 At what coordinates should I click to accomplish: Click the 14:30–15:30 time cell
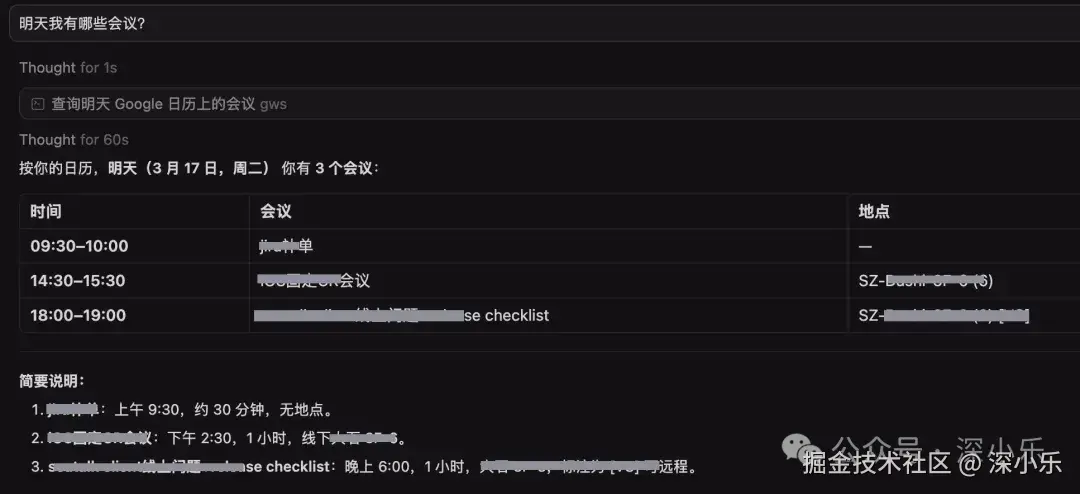(x=78, y=281)
